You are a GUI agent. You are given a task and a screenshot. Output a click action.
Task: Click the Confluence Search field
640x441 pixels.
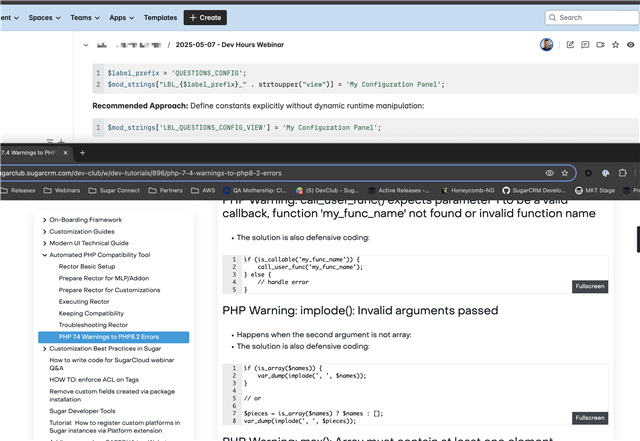pos(592,18)
